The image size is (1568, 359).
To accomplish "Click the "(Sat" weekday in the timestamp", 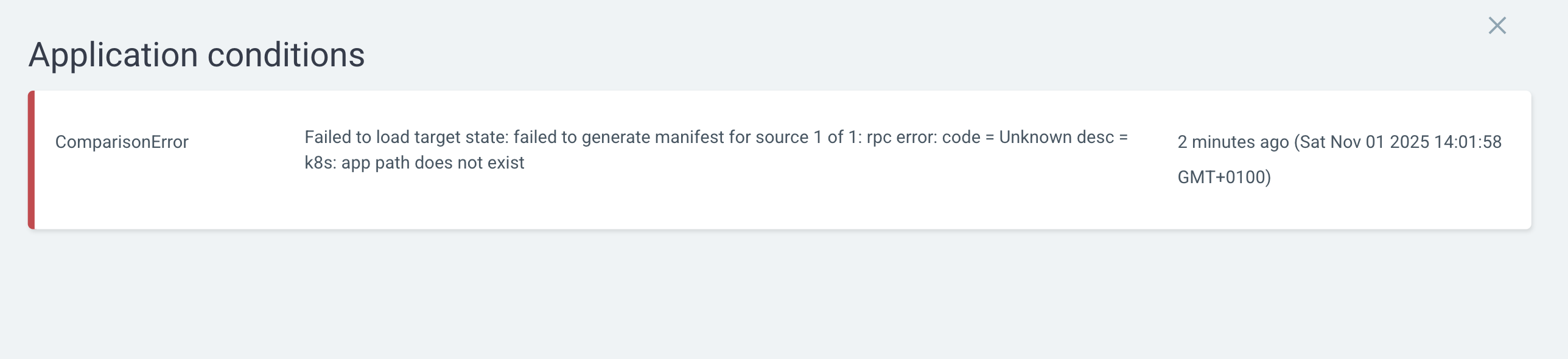I will click(x=1310, y=142).
